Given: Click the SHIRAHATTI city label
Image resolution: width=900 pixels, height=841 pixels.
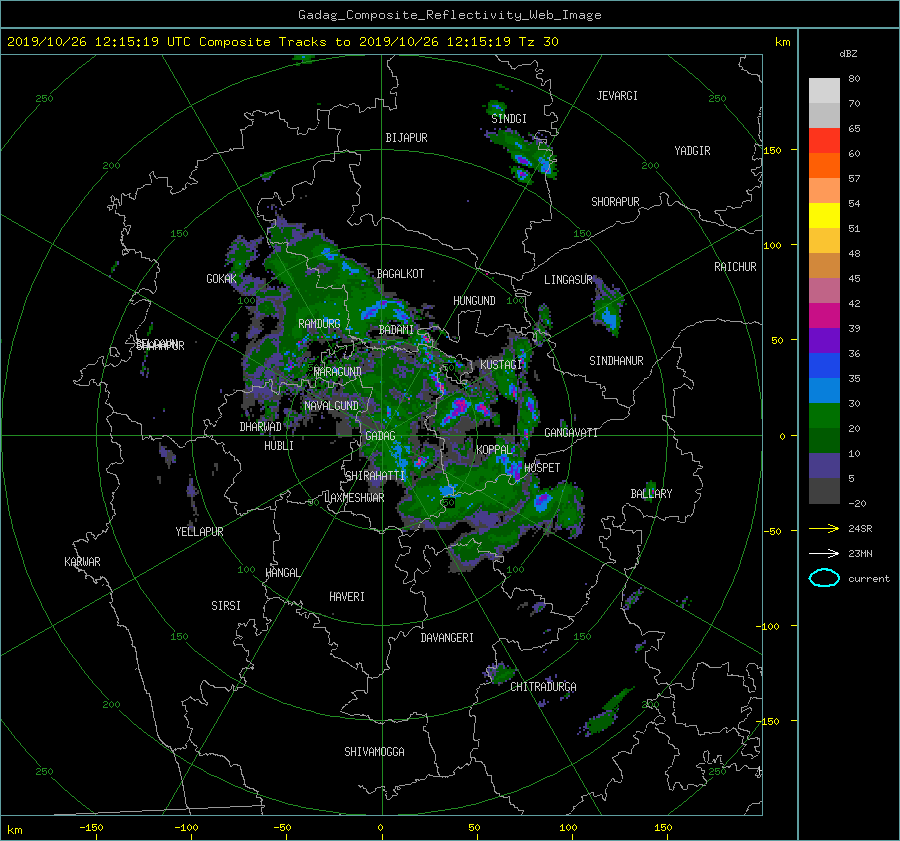Looking at the screenshot, I should point(375,476).
